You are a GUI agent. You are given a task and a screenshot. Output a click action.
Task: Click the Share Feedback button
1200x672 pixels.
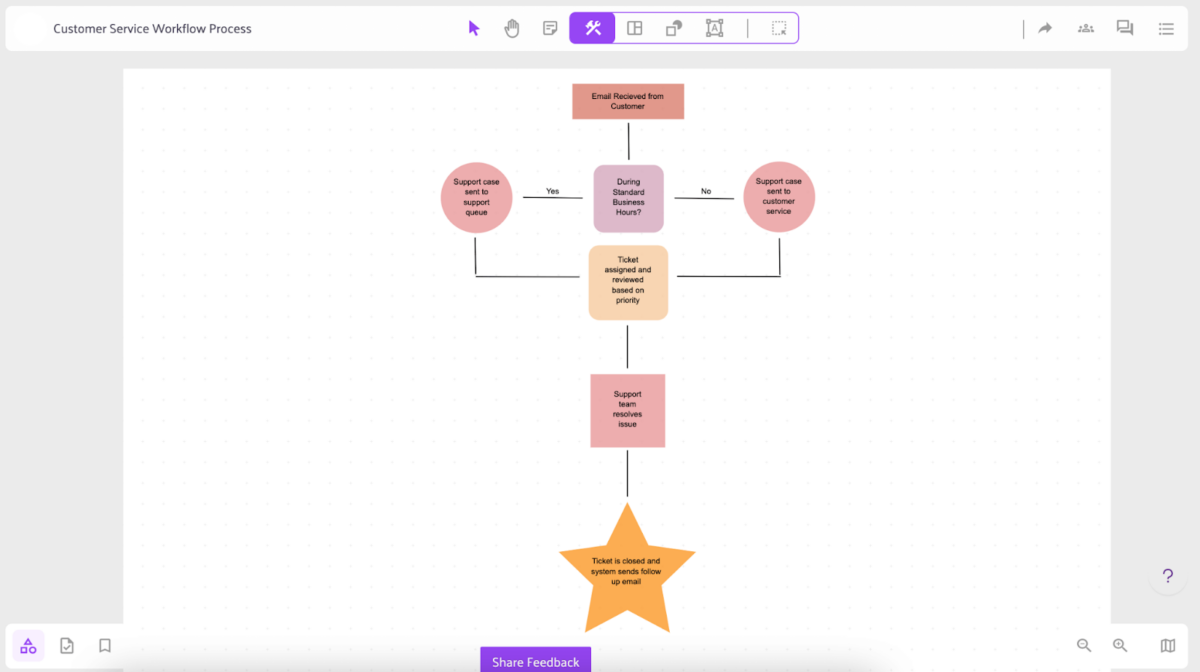coord(535,661)
